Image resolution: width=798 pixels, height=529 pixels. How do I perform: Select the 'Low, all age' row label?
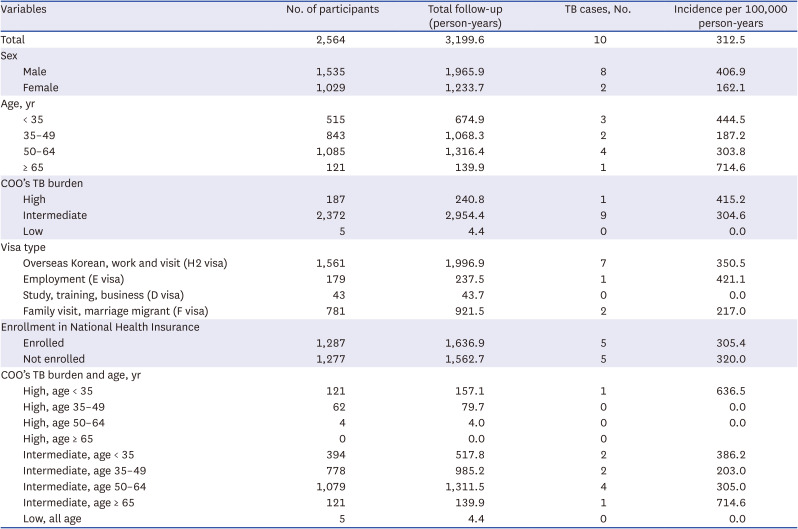54,516
